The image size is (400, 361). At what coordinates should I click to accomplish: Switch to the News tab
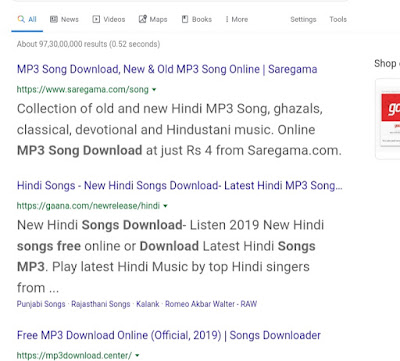(64, 19)
